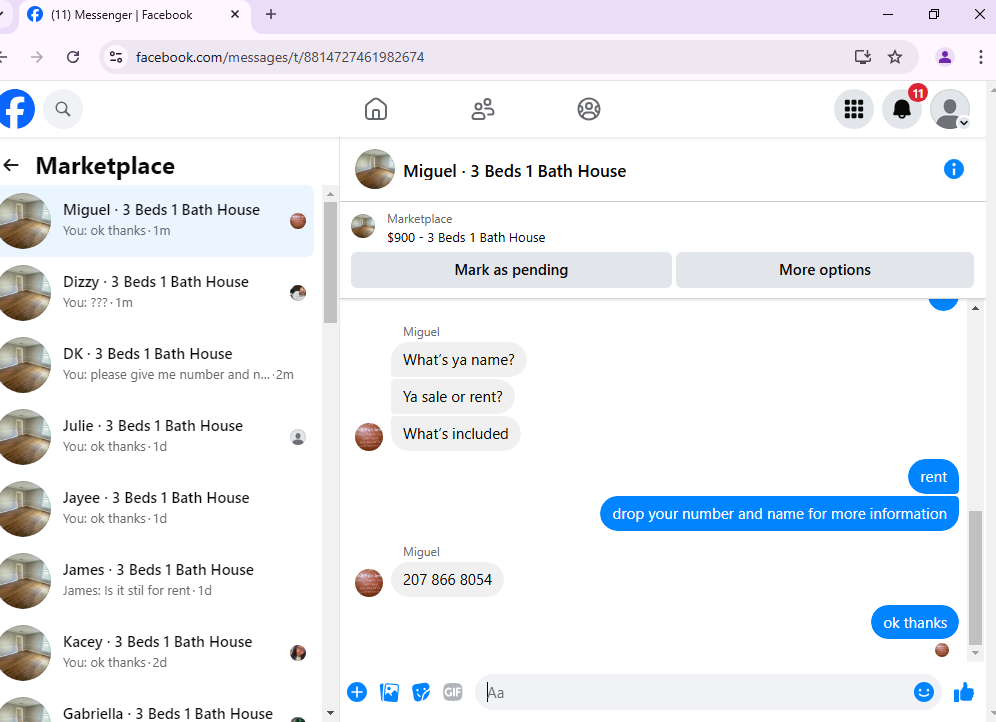Image resolution: width=996 pixels, height=722 pixels.
Task: Open Chrome three-dot menu
Action: point(981,57)
